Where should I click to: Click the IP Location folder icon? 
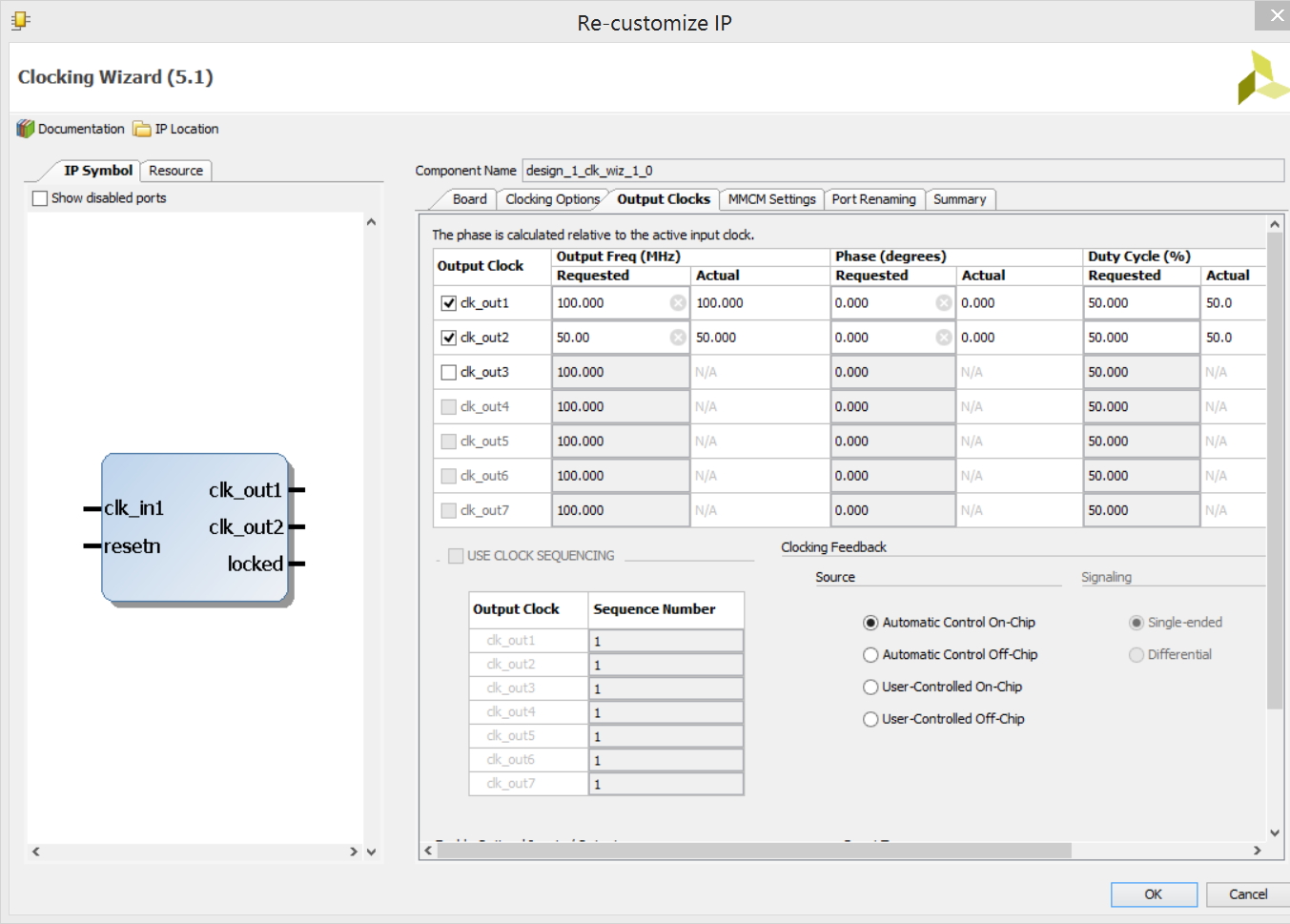[x=142, y=129]
